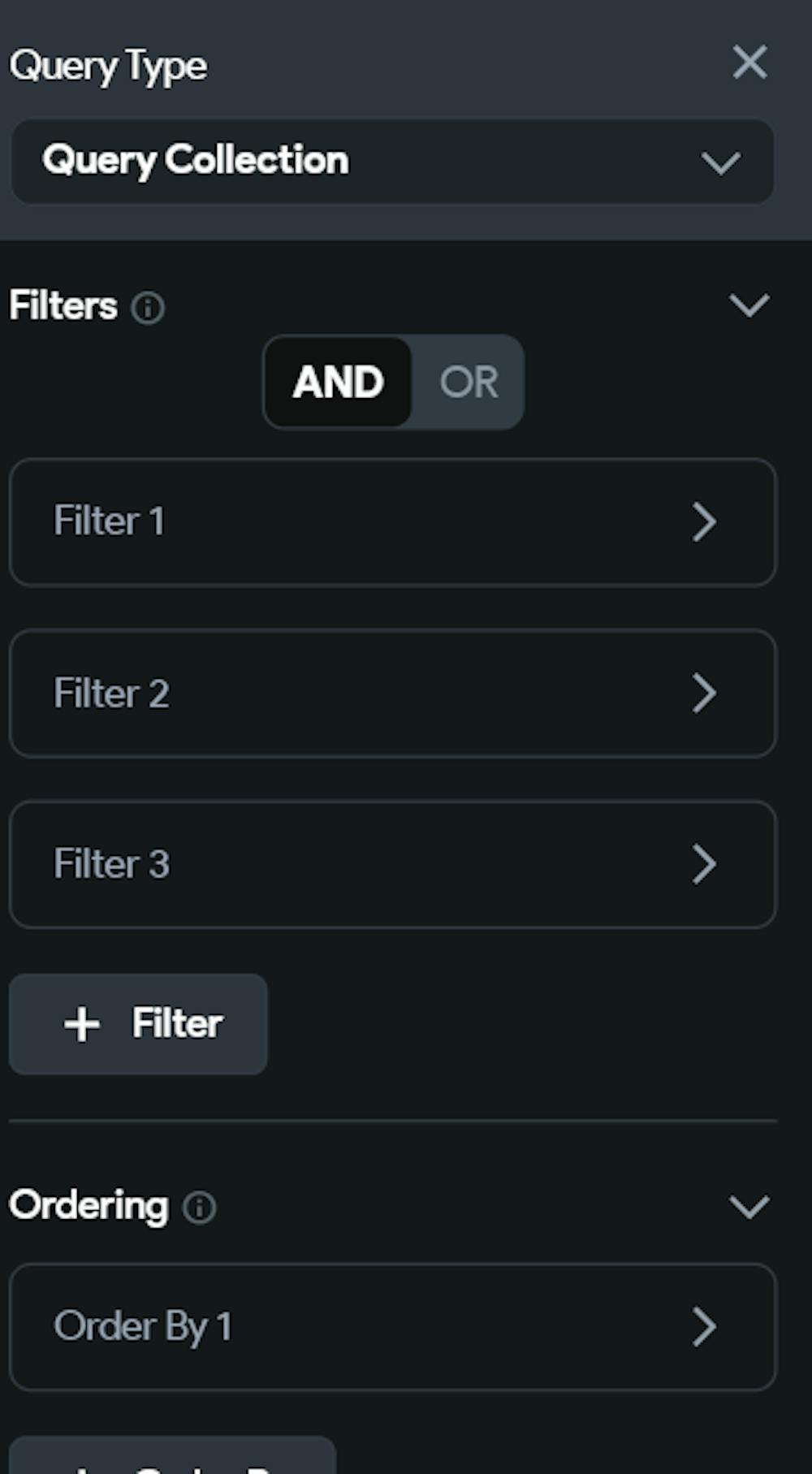This screenshot has height=1474, width=812.
Task: Click the Ordering info icon
Action: coord(199,1208)
